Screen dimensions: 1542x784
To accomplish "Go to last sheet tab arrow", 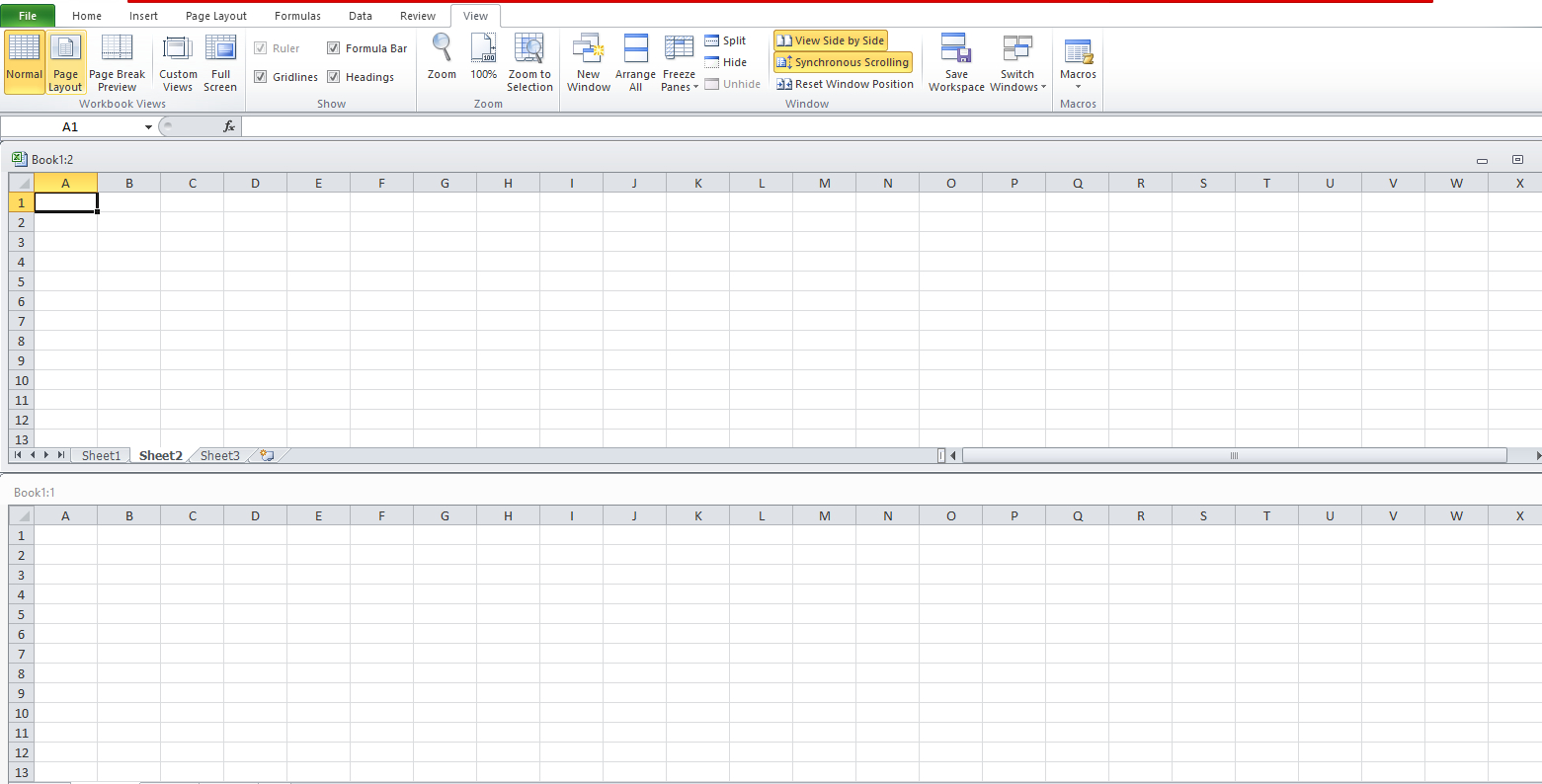I will click(61, 455).
